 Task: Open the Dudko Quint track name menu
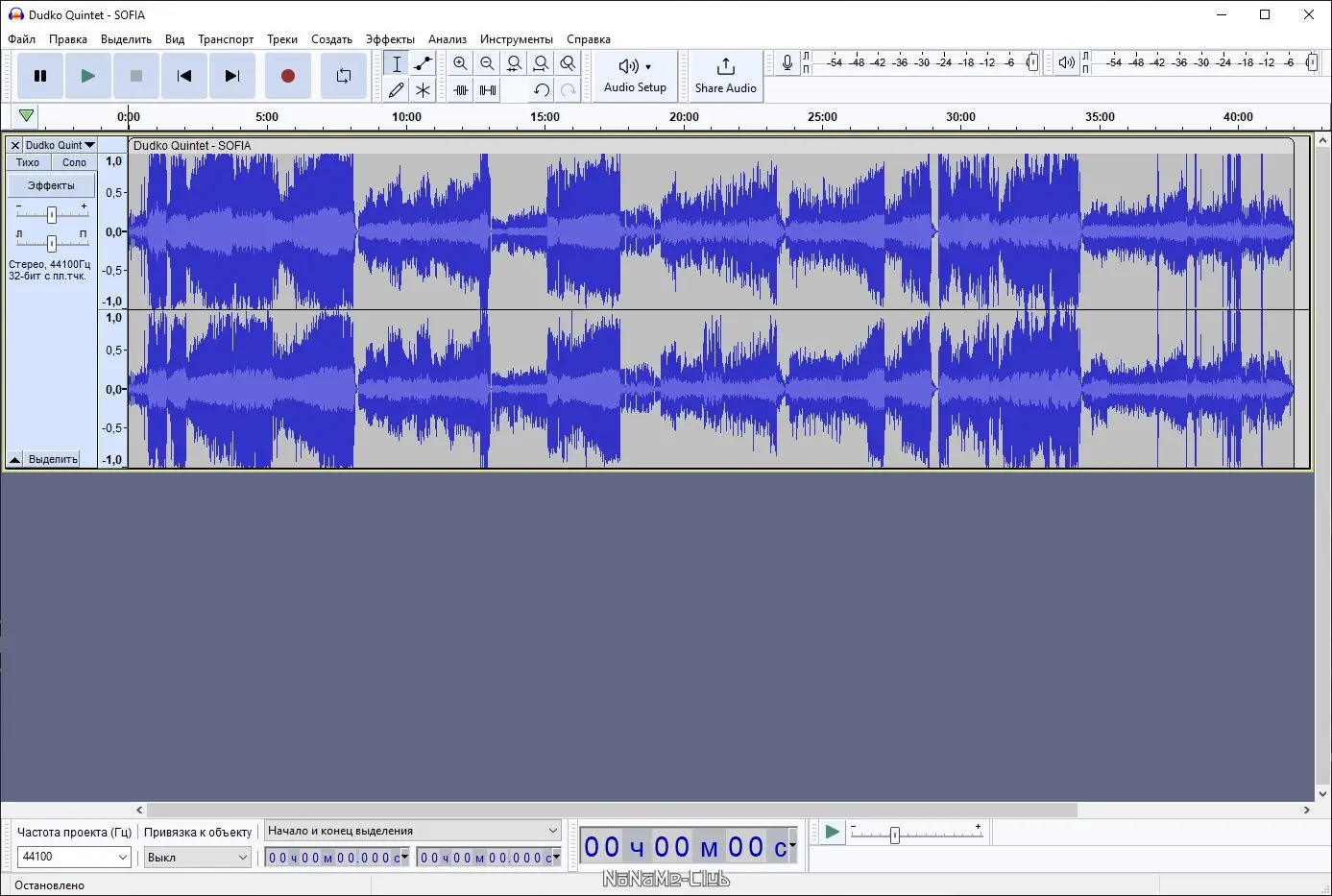point(58,145)
